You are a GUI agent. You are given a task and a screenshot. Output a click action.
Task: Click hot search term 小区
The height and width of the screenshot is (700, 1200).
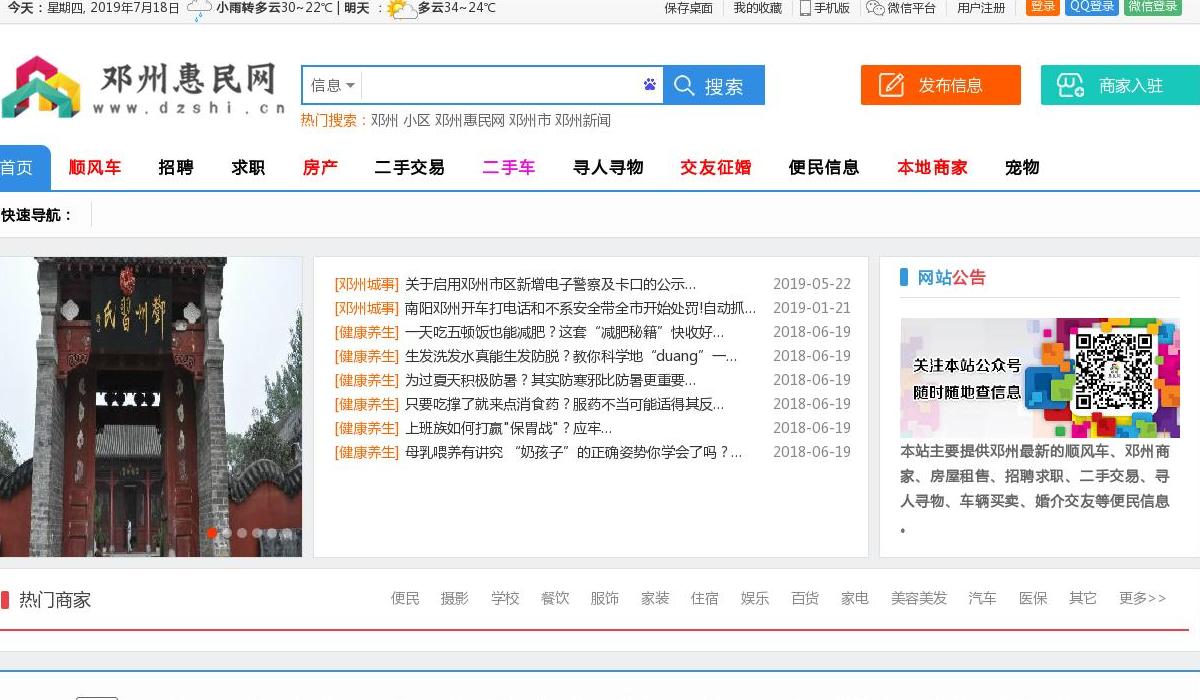(417, 120)
